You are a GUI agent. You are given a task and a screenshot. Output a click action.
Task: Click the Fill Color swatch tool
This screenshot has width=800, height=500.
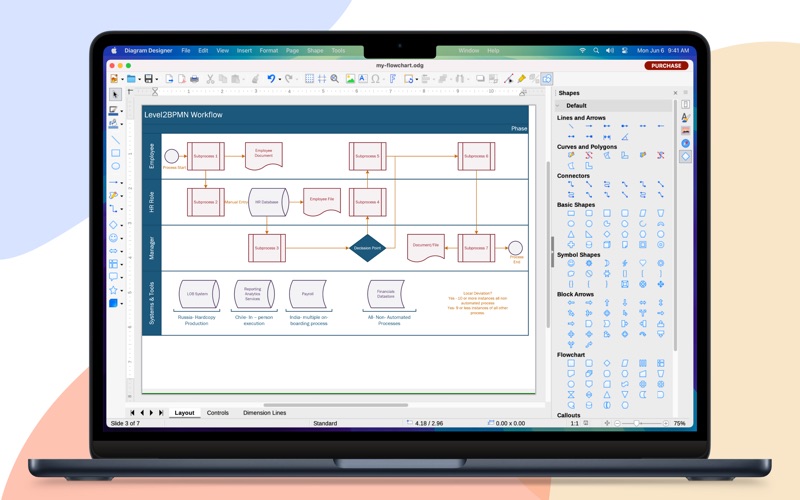click(x=113, y=123)
